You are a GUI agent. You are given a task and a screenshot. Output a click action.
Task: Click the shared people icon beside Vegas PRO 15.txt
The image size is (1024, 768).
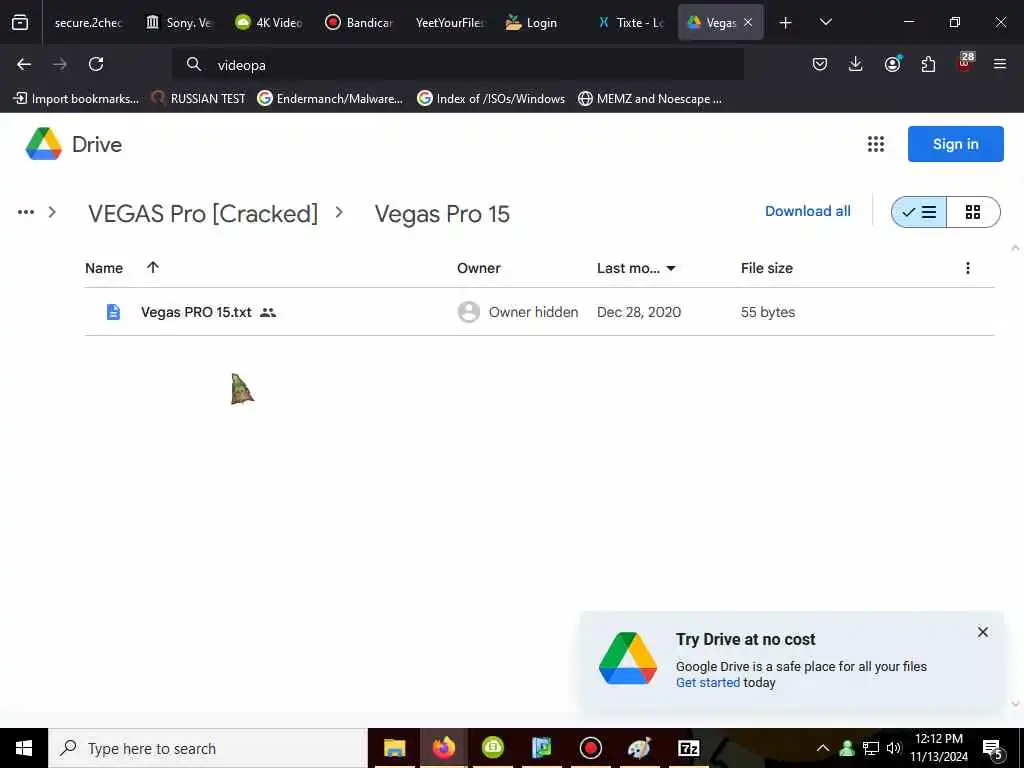(268, 313)
